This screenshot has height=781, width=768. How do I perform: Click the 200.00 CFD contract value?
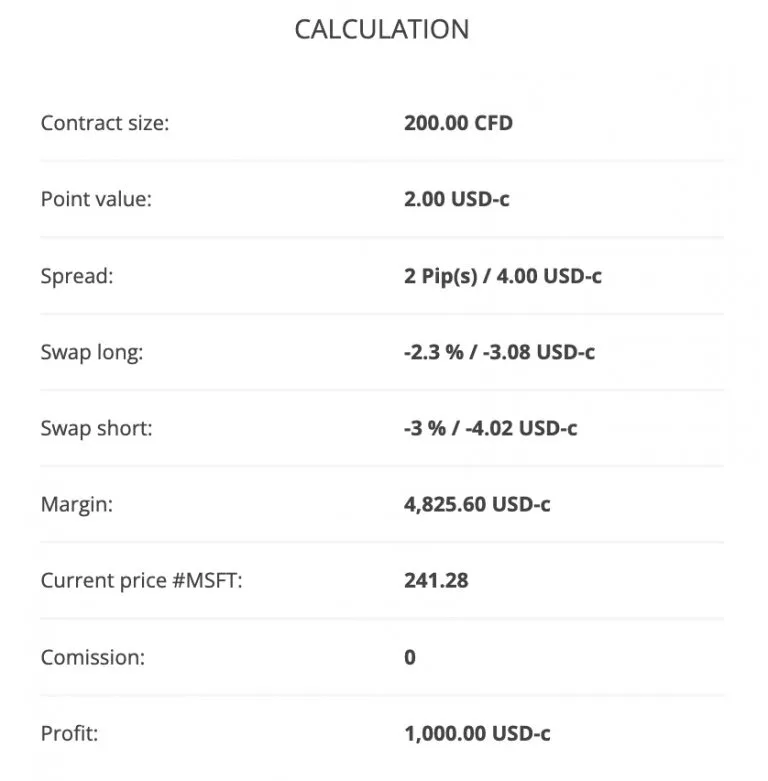(458, 123)
